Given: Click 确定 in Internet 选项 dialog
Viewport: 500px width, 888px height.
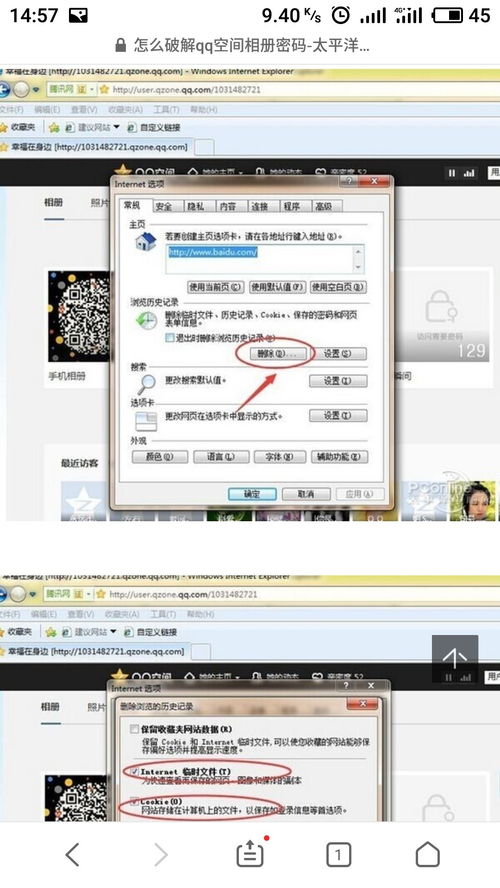Looking at the screenshot, I should pos(252,494).
